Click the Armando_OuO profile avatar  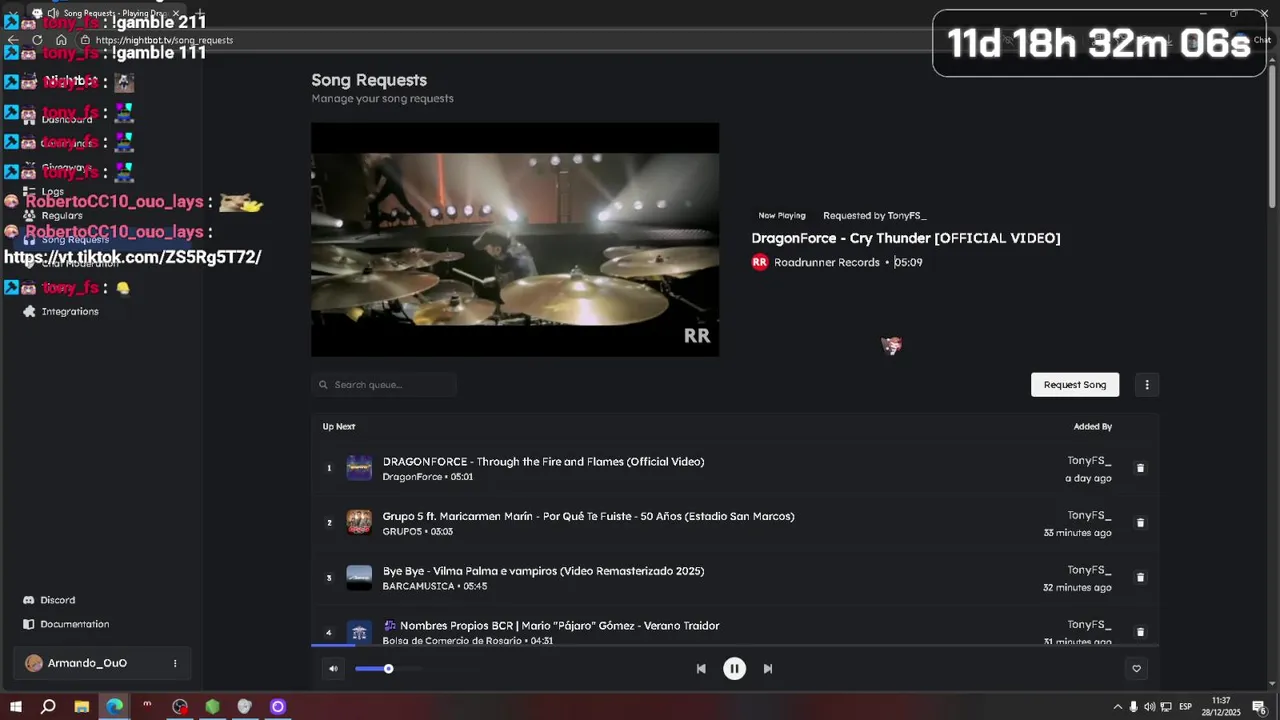pyautogui.click(x=34, y=663)
